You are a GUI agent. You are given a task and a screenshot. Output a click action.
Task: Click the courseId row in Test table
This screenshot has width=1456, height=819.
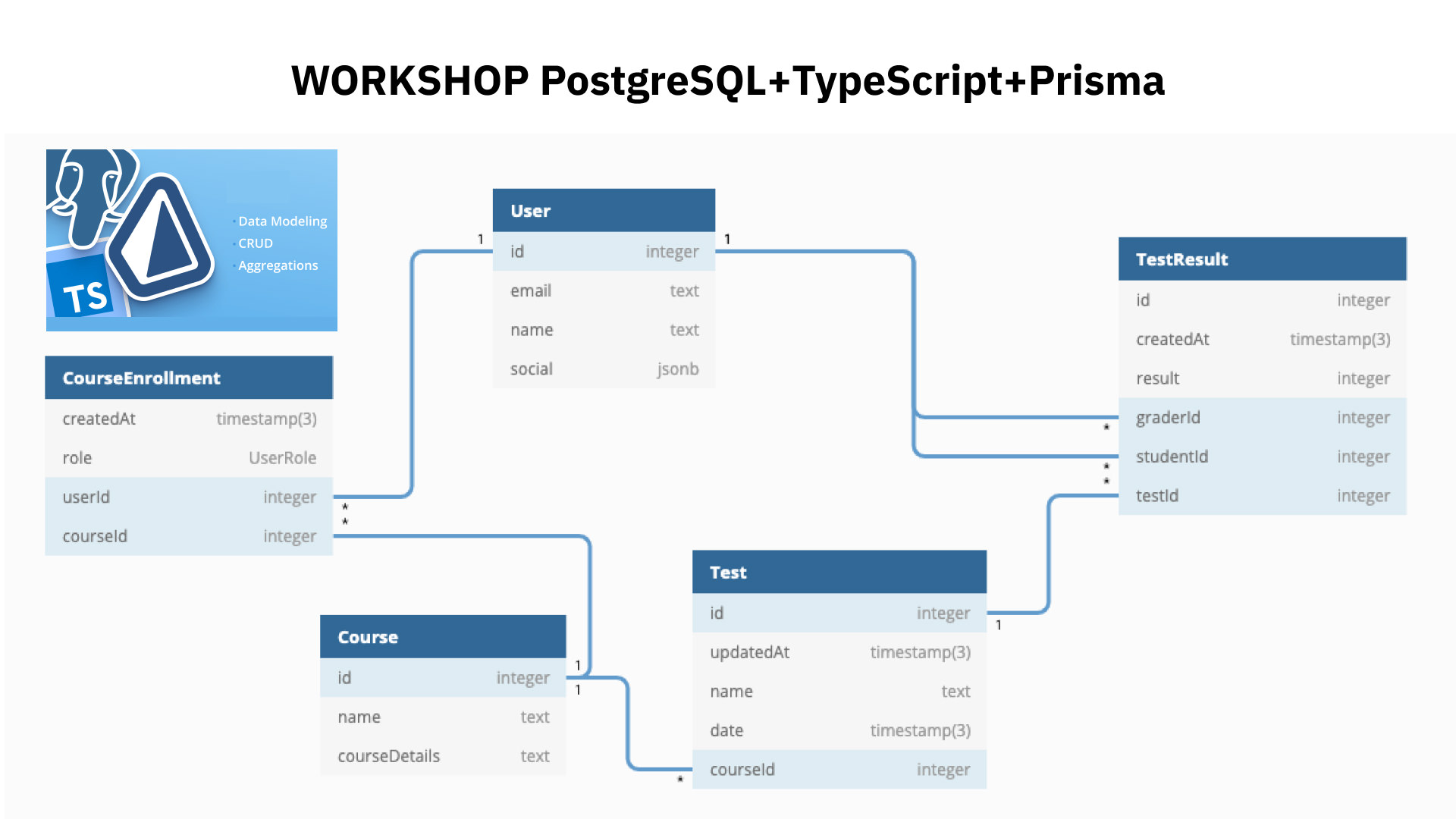(x=839, y=770)
